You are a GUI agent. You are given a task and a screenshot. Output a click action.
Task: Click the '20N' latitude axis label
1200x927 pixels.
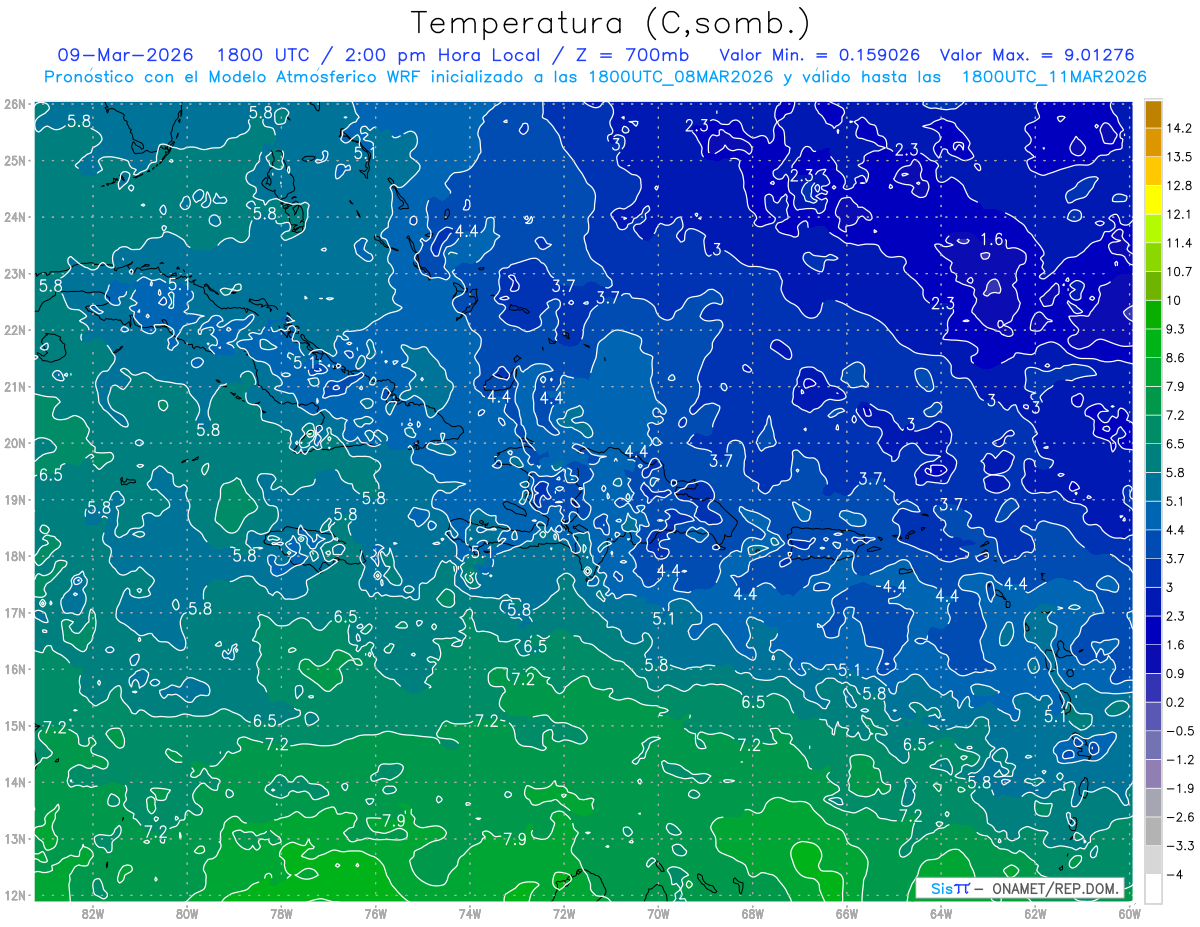tap(14, 443)
